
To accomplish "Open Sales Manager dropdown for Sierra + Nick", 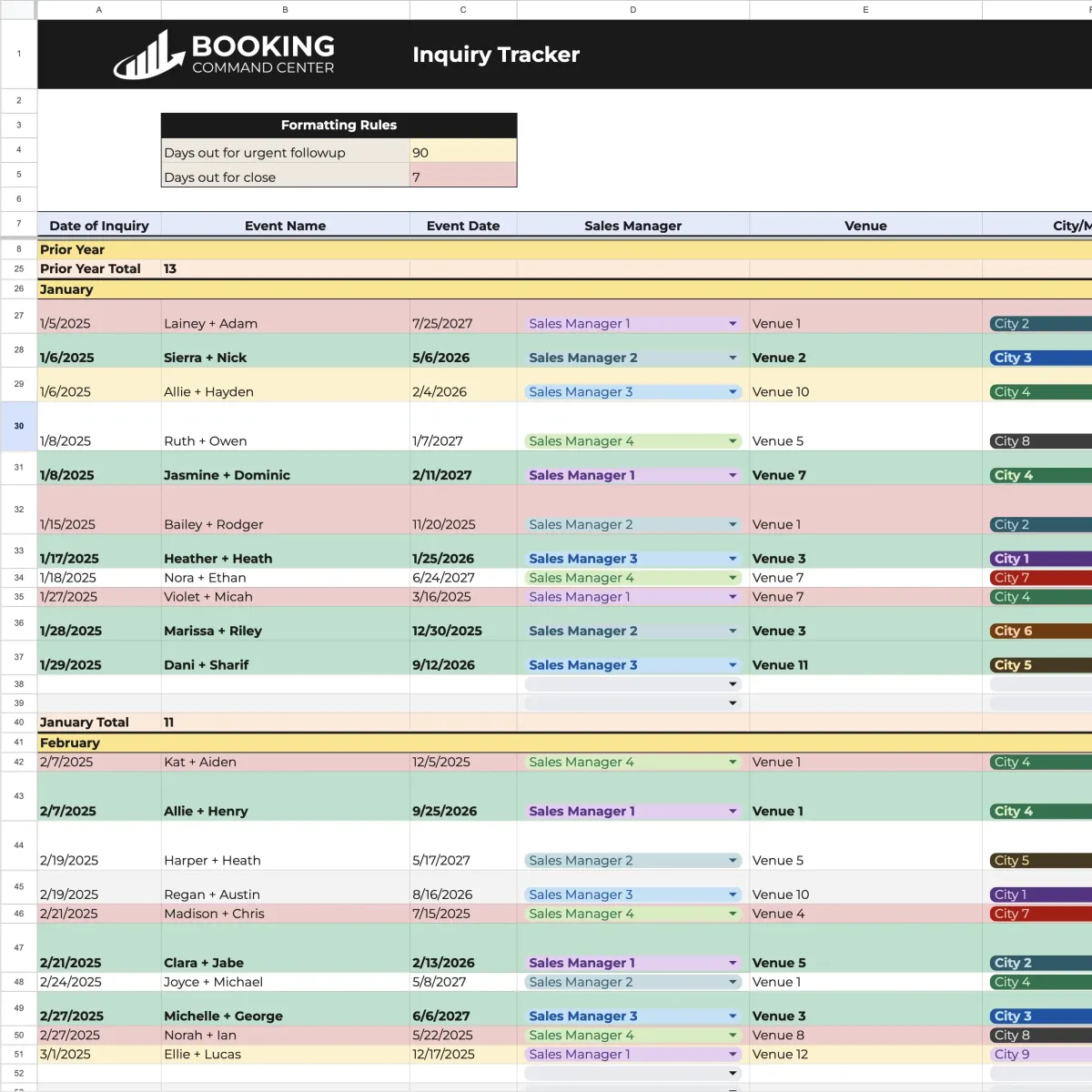I will 732,358.
